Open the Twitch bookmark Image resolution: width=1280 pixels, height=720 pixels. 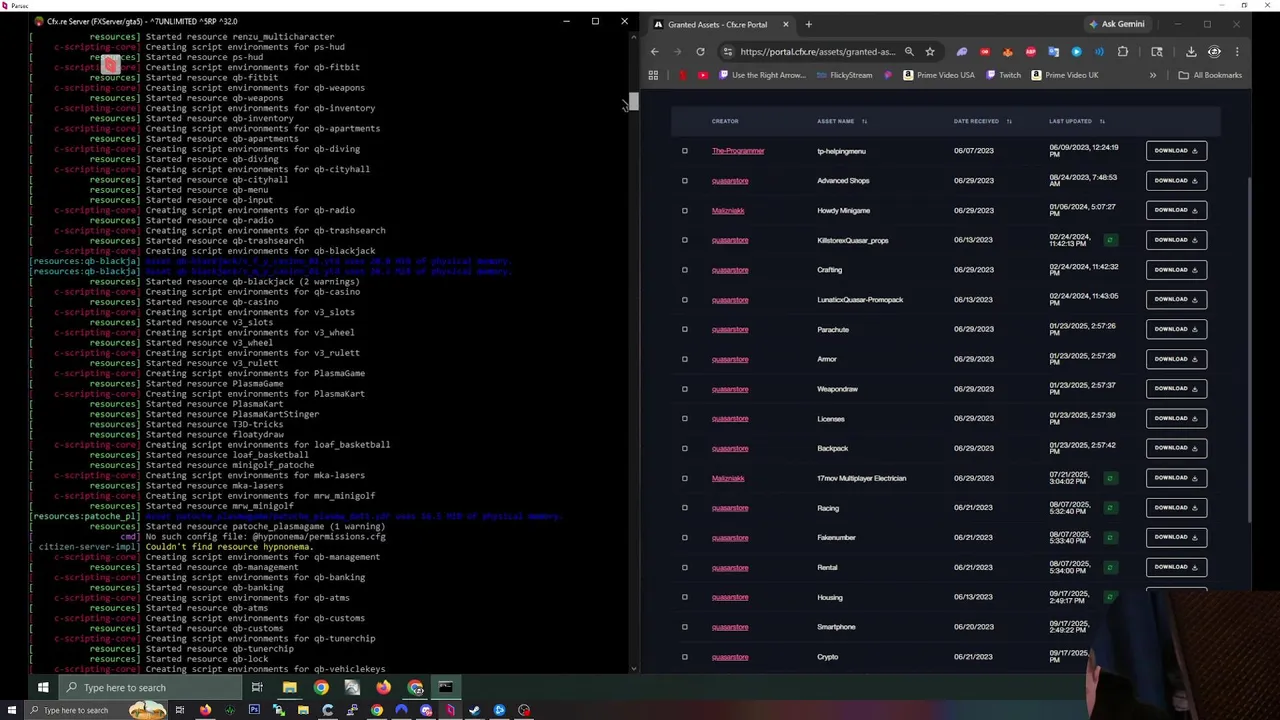tap(1003, 75)
